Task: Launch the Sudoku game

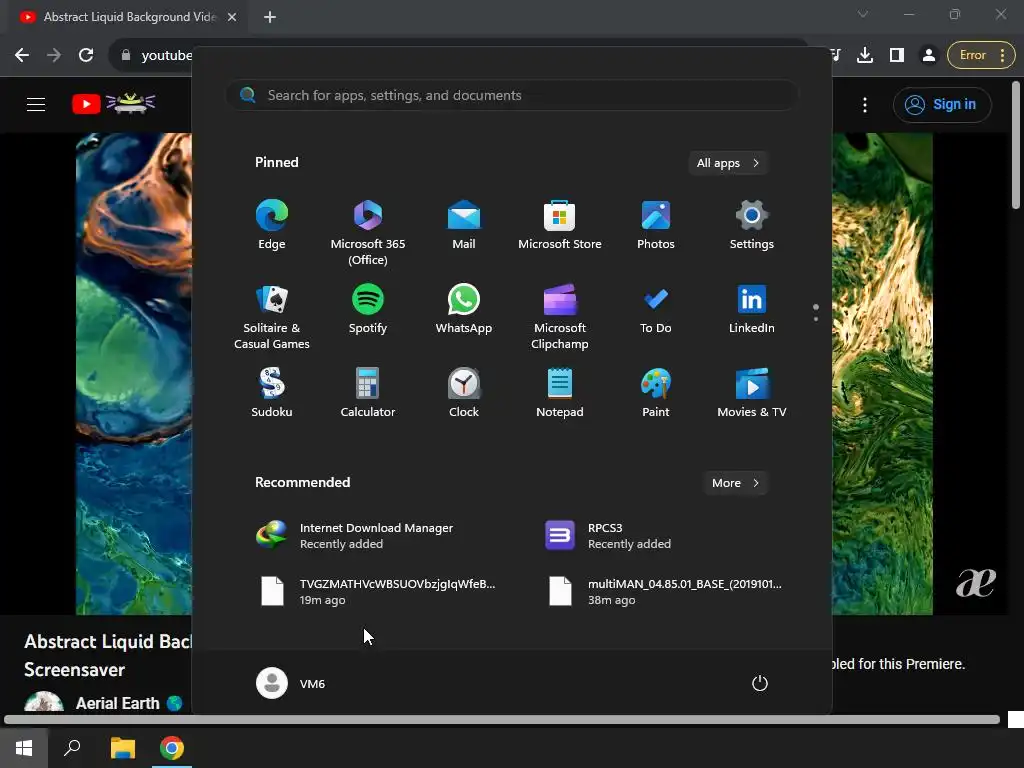Action: 272,392
